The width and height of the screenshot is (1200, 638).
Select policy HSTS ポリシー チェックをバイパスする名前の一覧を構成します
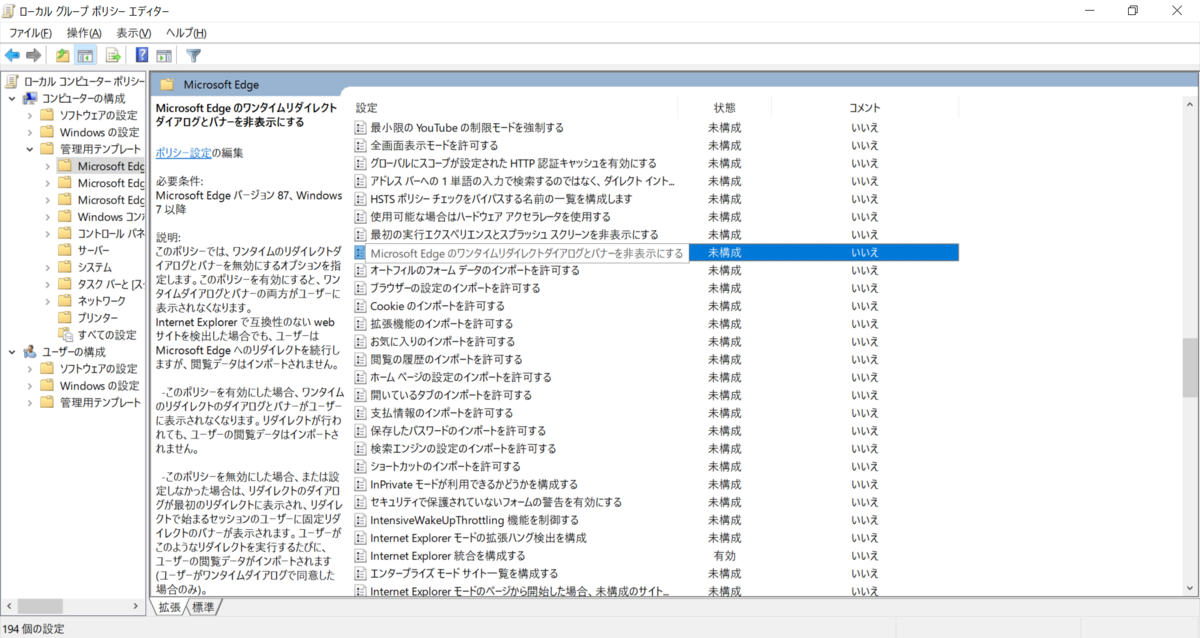[x=501, y=199]
